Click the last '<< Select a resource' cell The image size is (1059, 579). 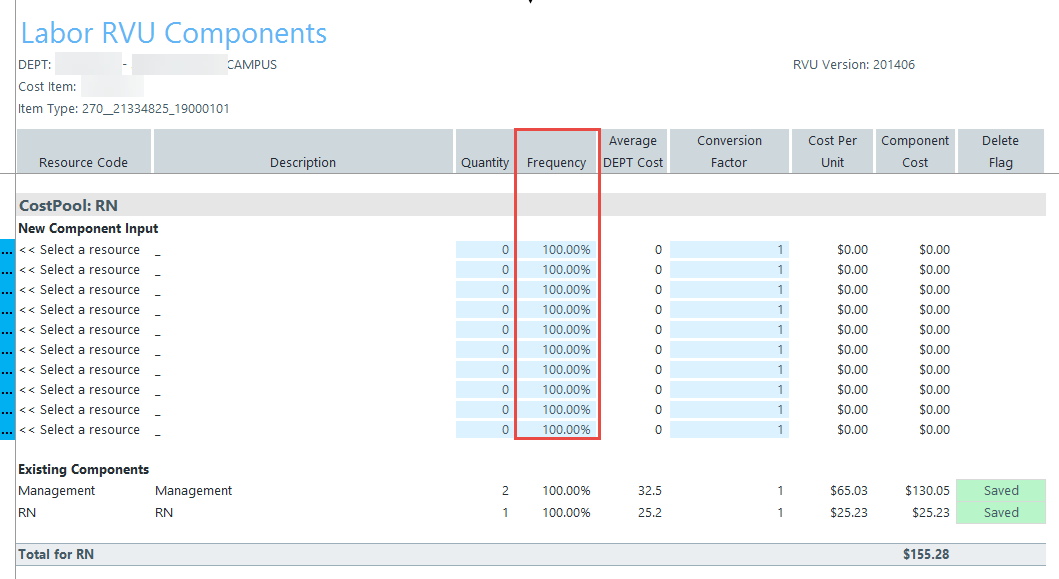(x=80, y=430)
